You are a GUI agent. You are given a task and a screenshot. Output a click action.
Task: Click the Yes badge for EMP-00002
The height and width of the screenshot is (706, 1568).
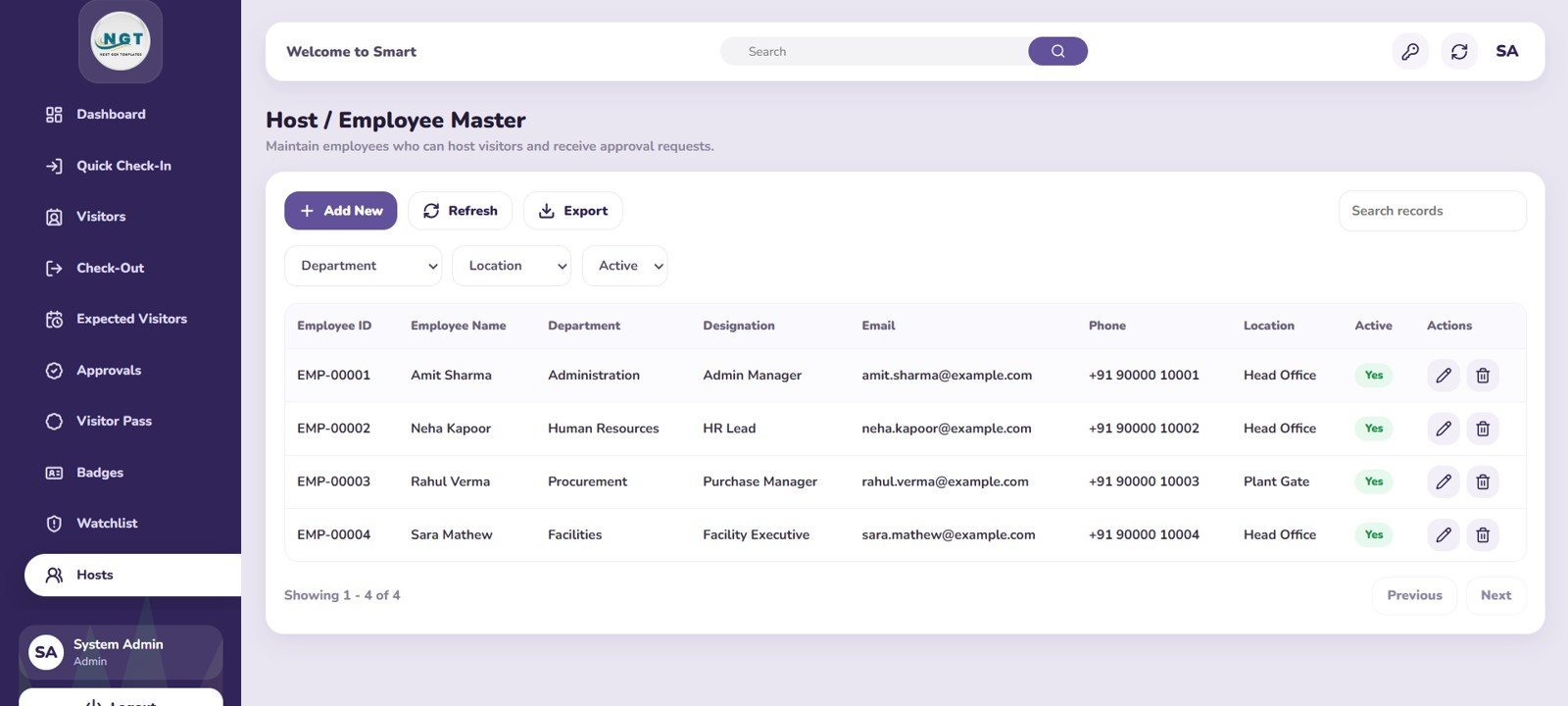(x=1374, y=429)
